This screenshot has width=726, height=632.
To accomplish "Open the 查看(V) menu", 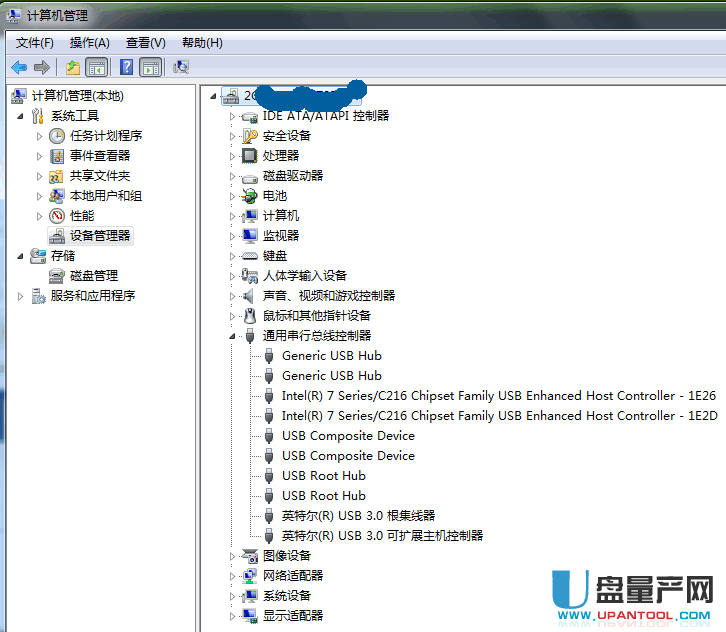I will coord(145,43).
